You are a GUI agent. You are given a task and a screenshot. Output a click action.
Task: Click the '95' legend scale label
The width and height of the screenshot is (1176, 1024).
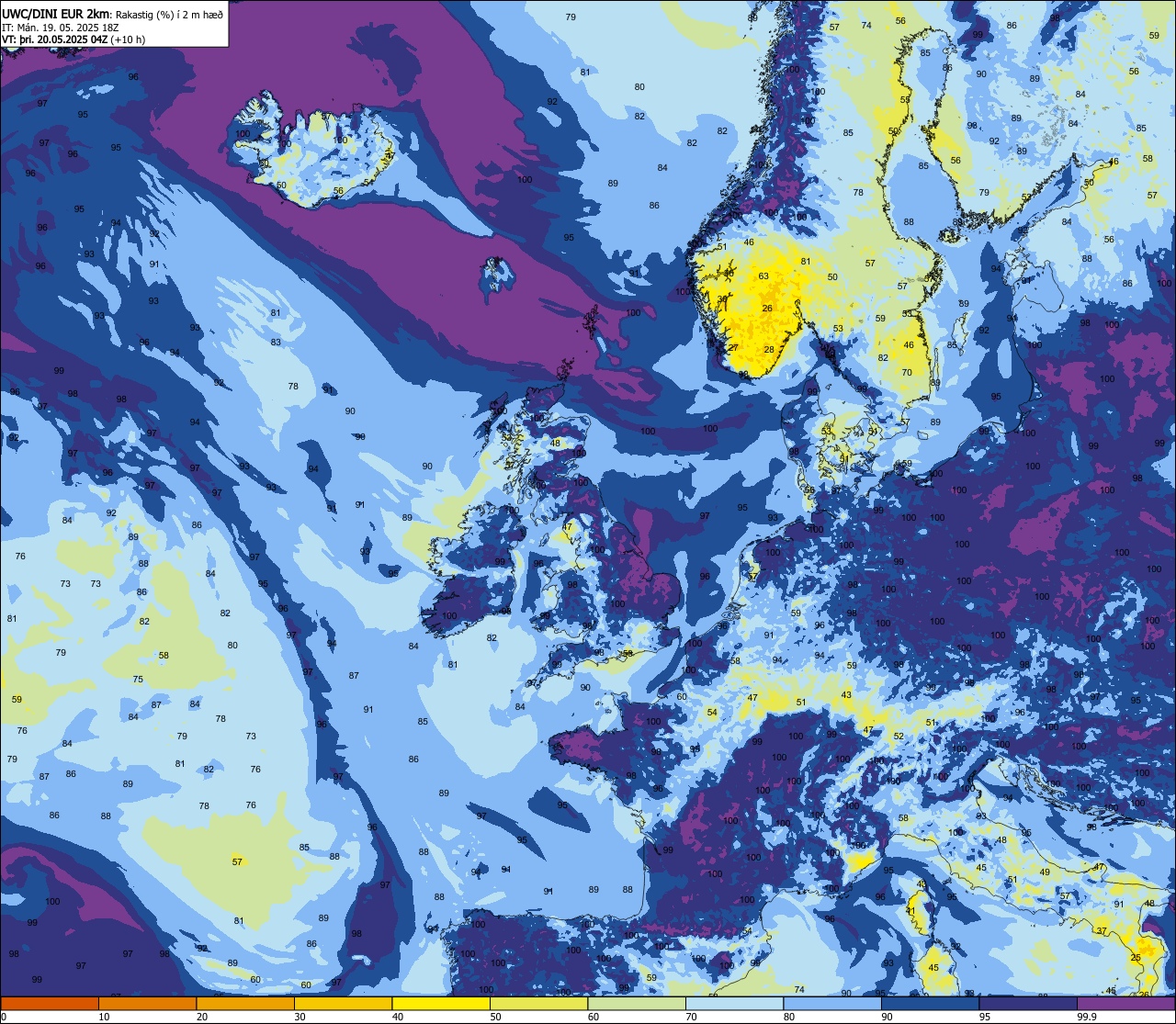pos(986,1017)
